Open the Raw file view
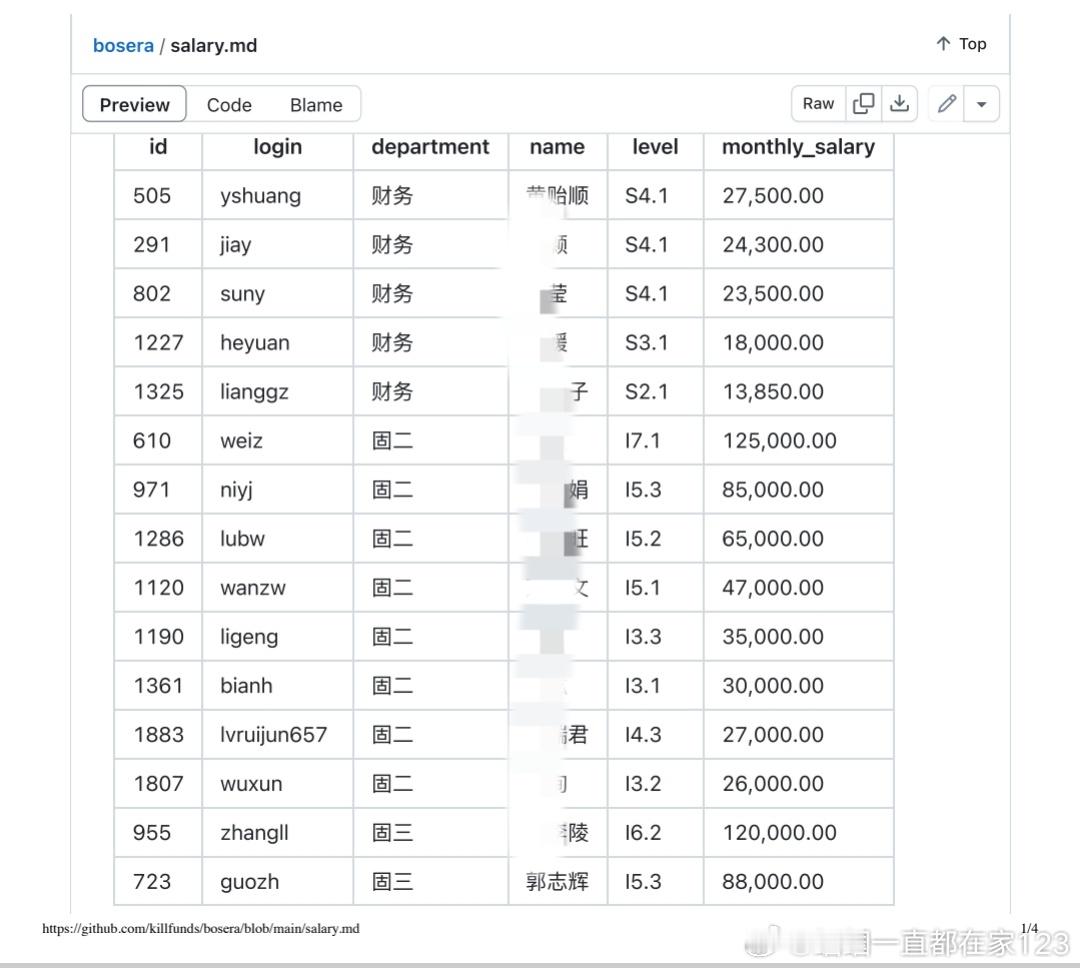This screenshot has height=968, width=1080. click(818, 104)
